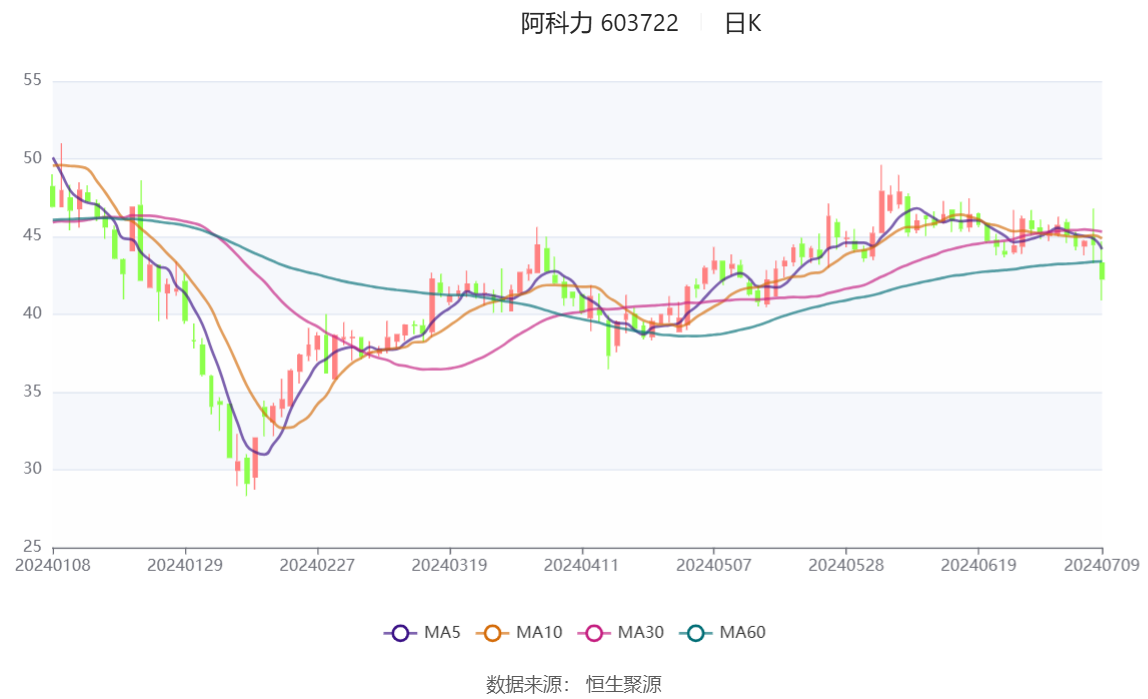Select the 20240411 x-axis date label
This screenshot has width=1148, height=699.
(x=581, y=566)
